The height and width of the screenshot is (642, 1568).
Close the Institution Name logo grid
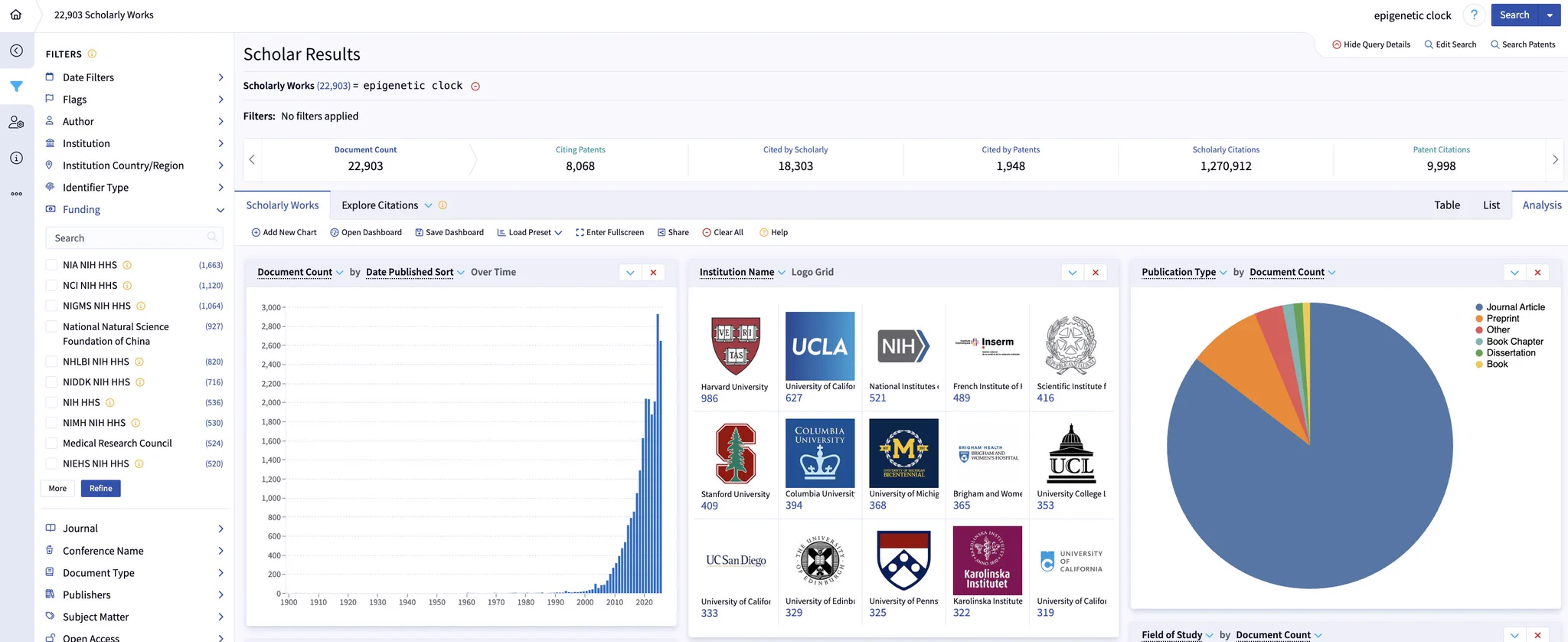point(1096,273)
